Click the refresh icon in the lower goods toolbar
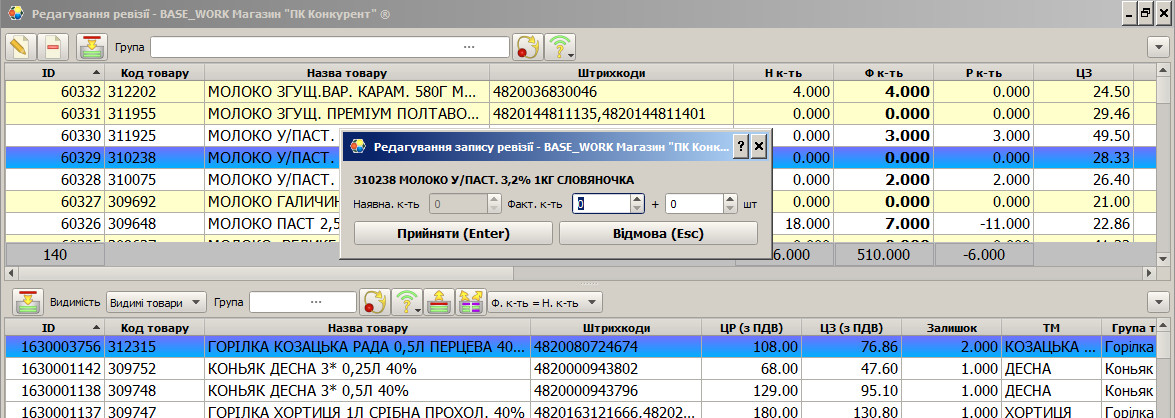The height and width of the screenshot is (418, 1175). (375, 302)
